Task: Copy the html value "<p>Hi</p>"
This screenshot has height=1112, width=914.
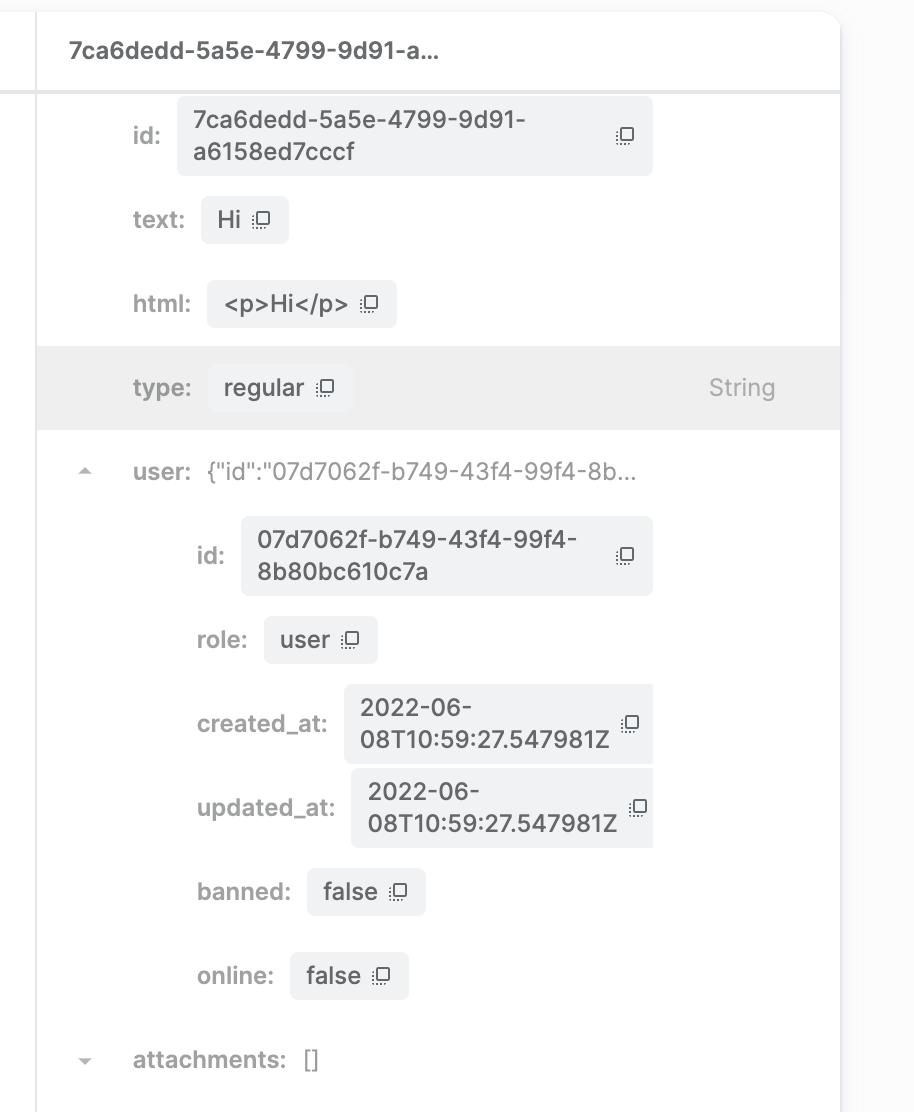Action: click(368, 304)
